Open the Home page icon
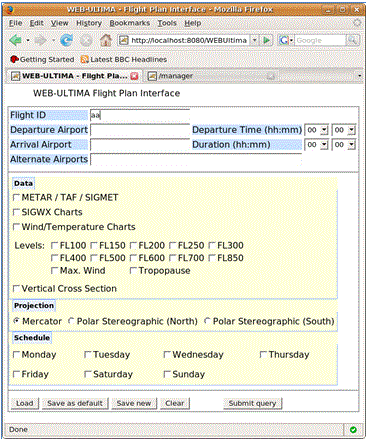 click(106, 40)
